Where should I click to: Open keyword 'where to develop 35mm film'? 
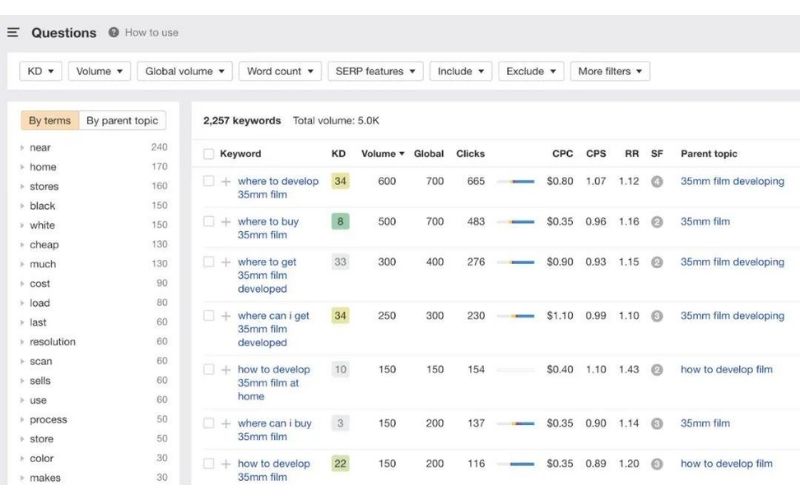[x=278, y=188]
